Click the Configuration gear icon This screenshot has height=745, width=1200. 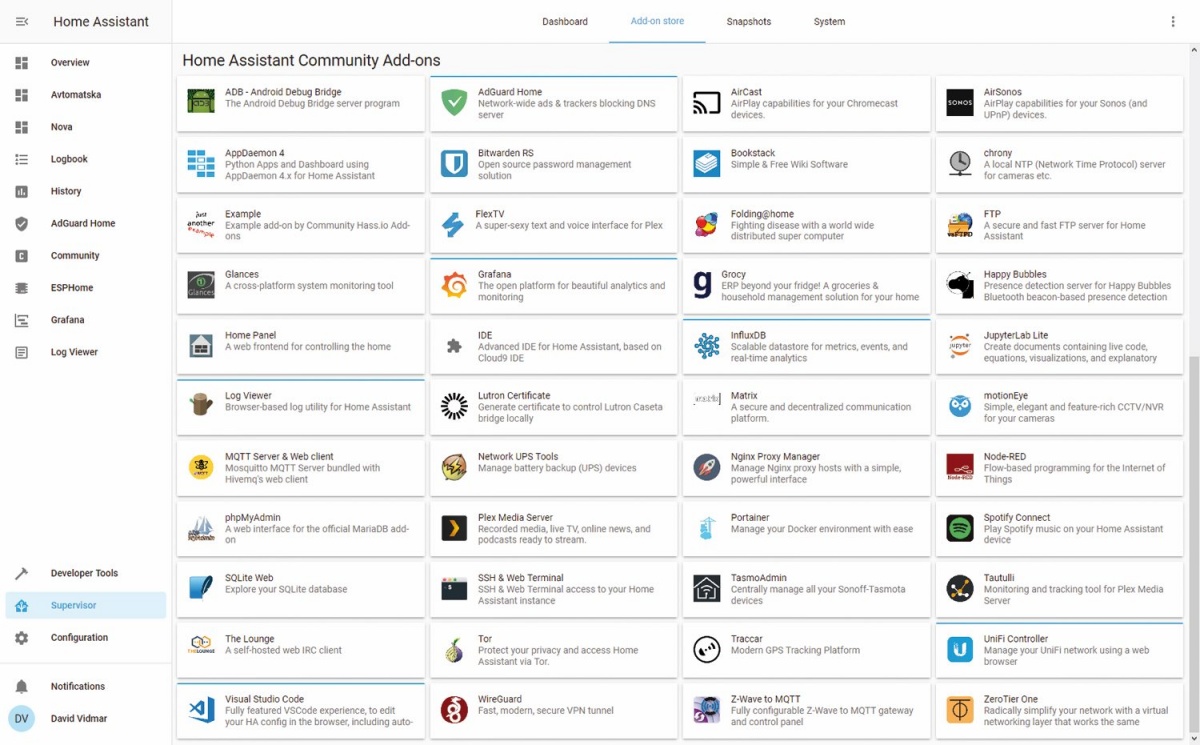pos(22,638)
